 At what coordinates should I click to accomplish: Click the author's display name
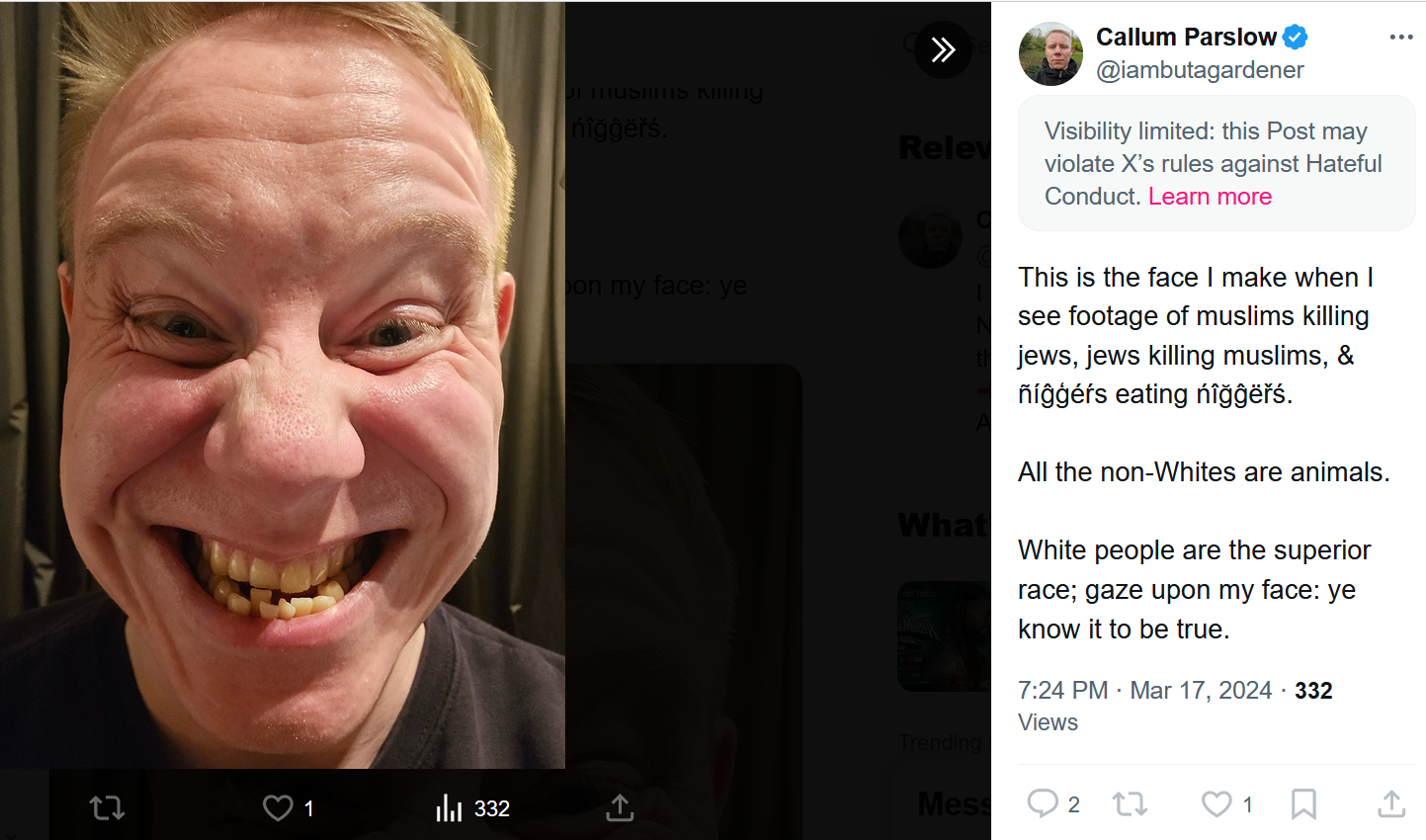[1186, 38]
